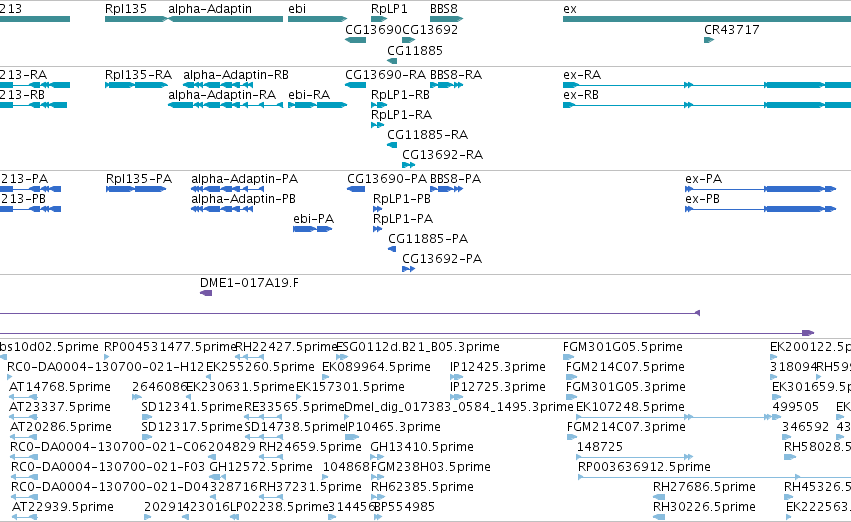The width and height of the screenshot is (851, 522).
Task: Click EST IP12425.3prime
Action: coord(498,367)
